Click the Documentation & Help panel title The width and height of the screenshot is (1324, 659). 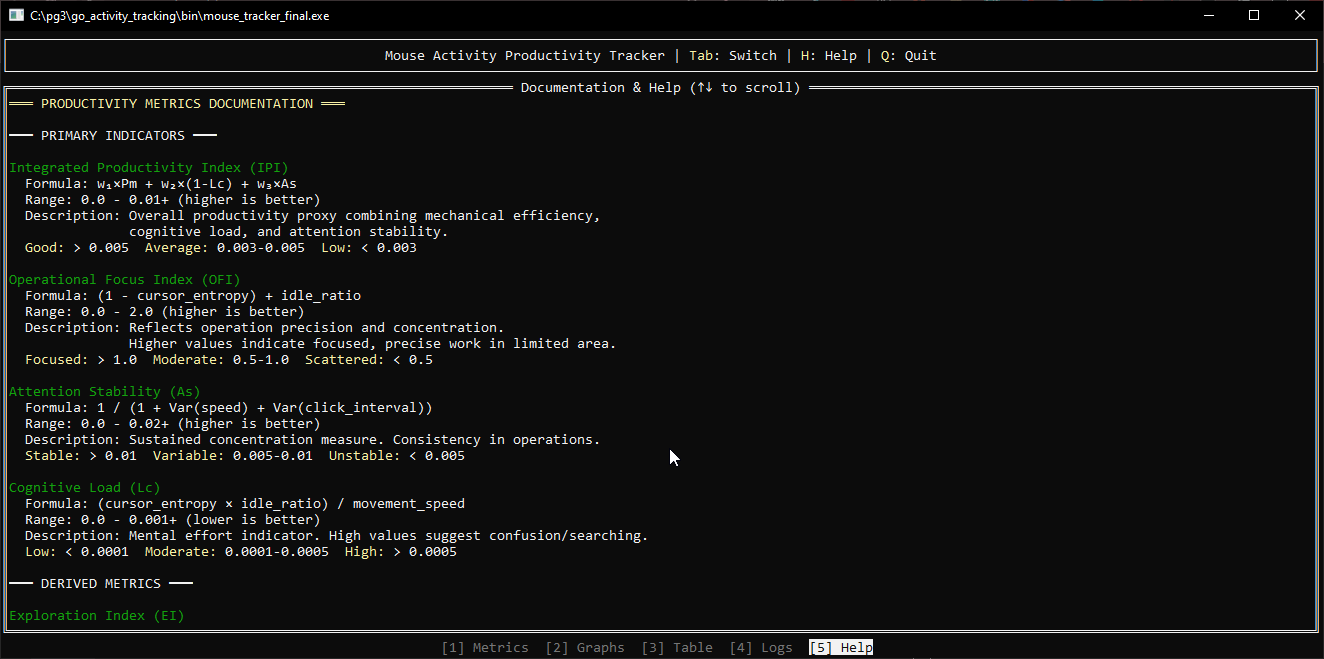coord(660,88)
